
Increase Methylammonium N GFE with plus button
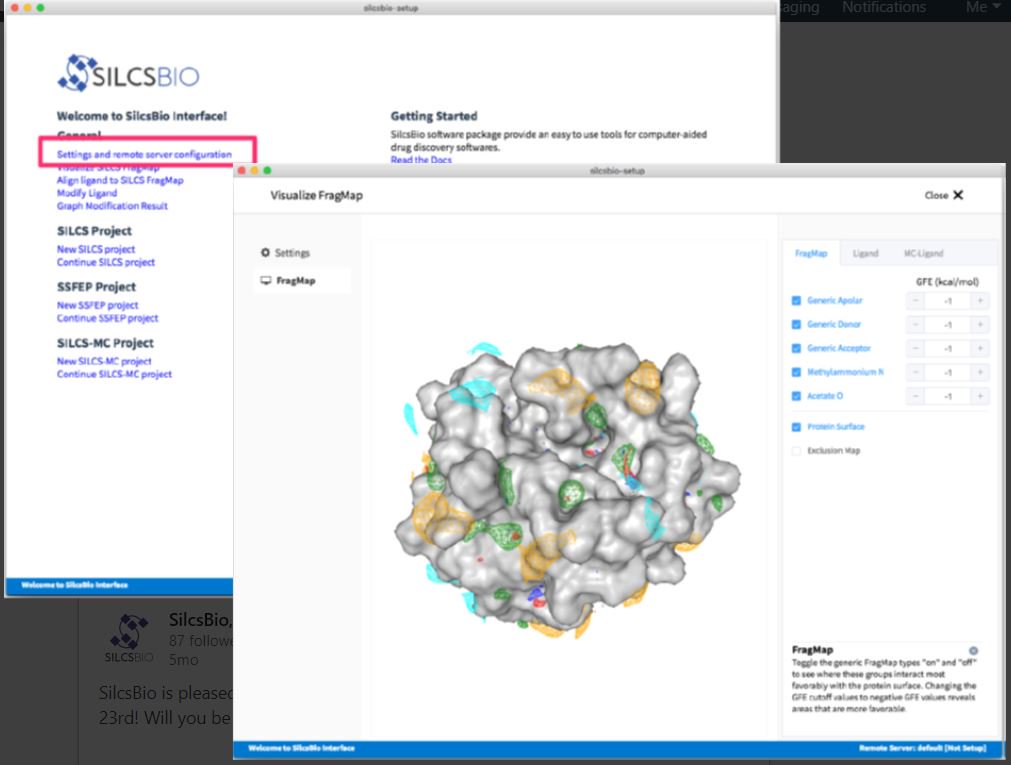pos(980,372)
